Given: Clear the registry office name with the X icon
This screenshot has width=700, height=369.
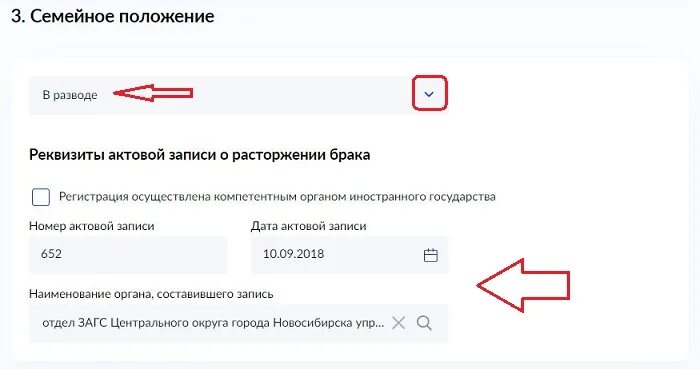Looking at the screenshot, I should [398, 323].
